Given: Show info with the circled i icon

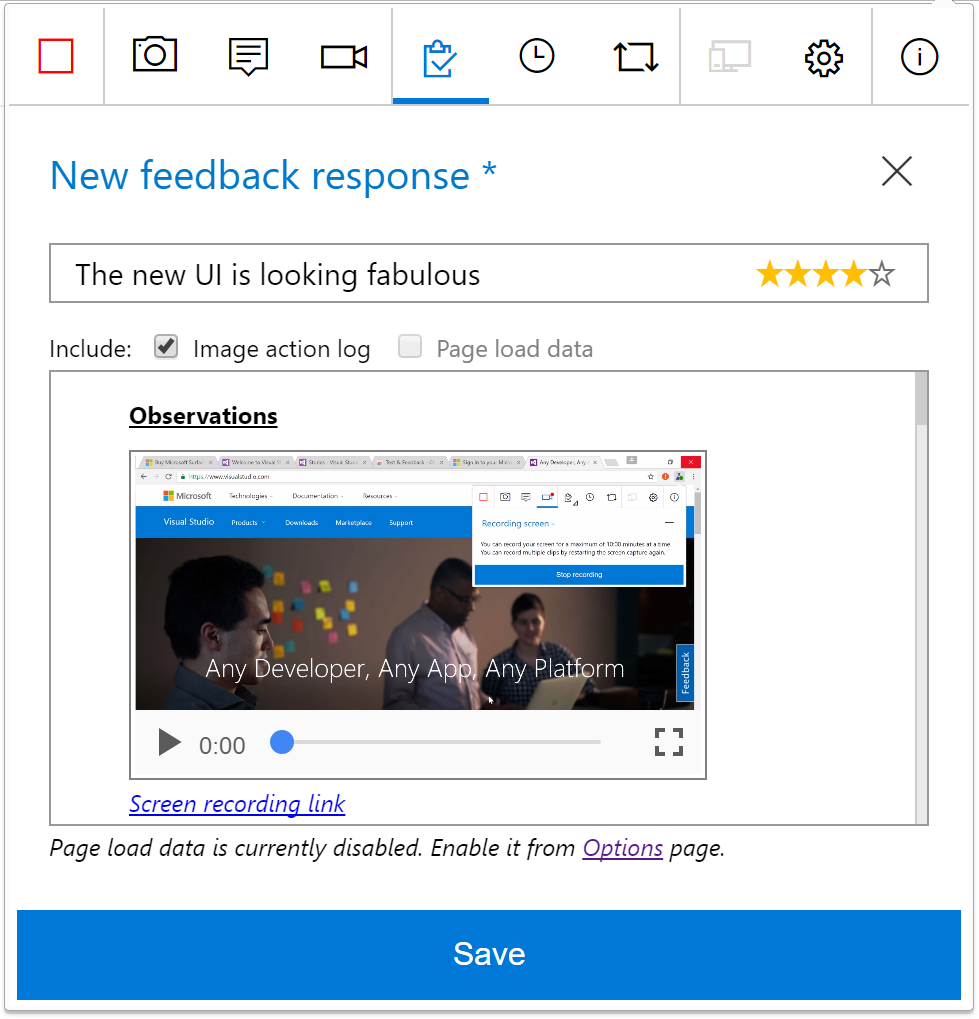Looking at the screenshot, I should [919, 57].
